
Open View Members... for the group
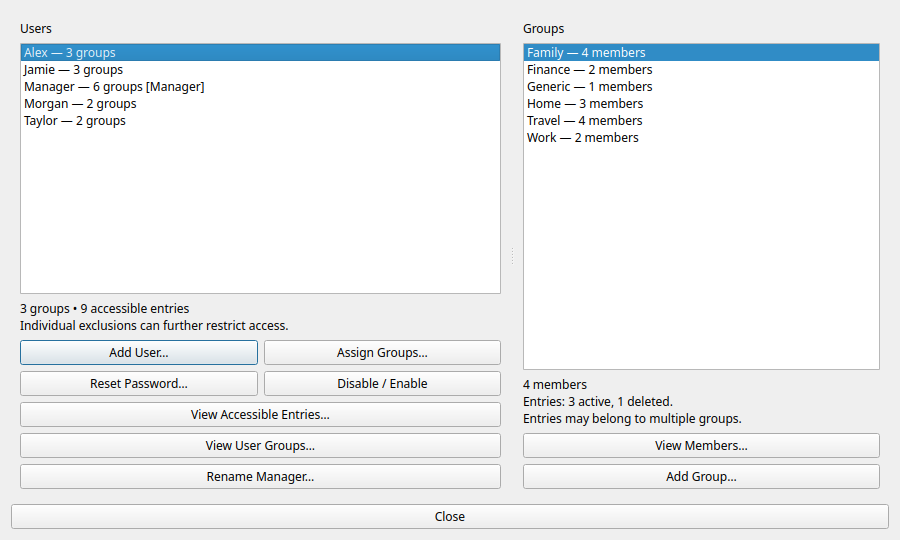701,445
